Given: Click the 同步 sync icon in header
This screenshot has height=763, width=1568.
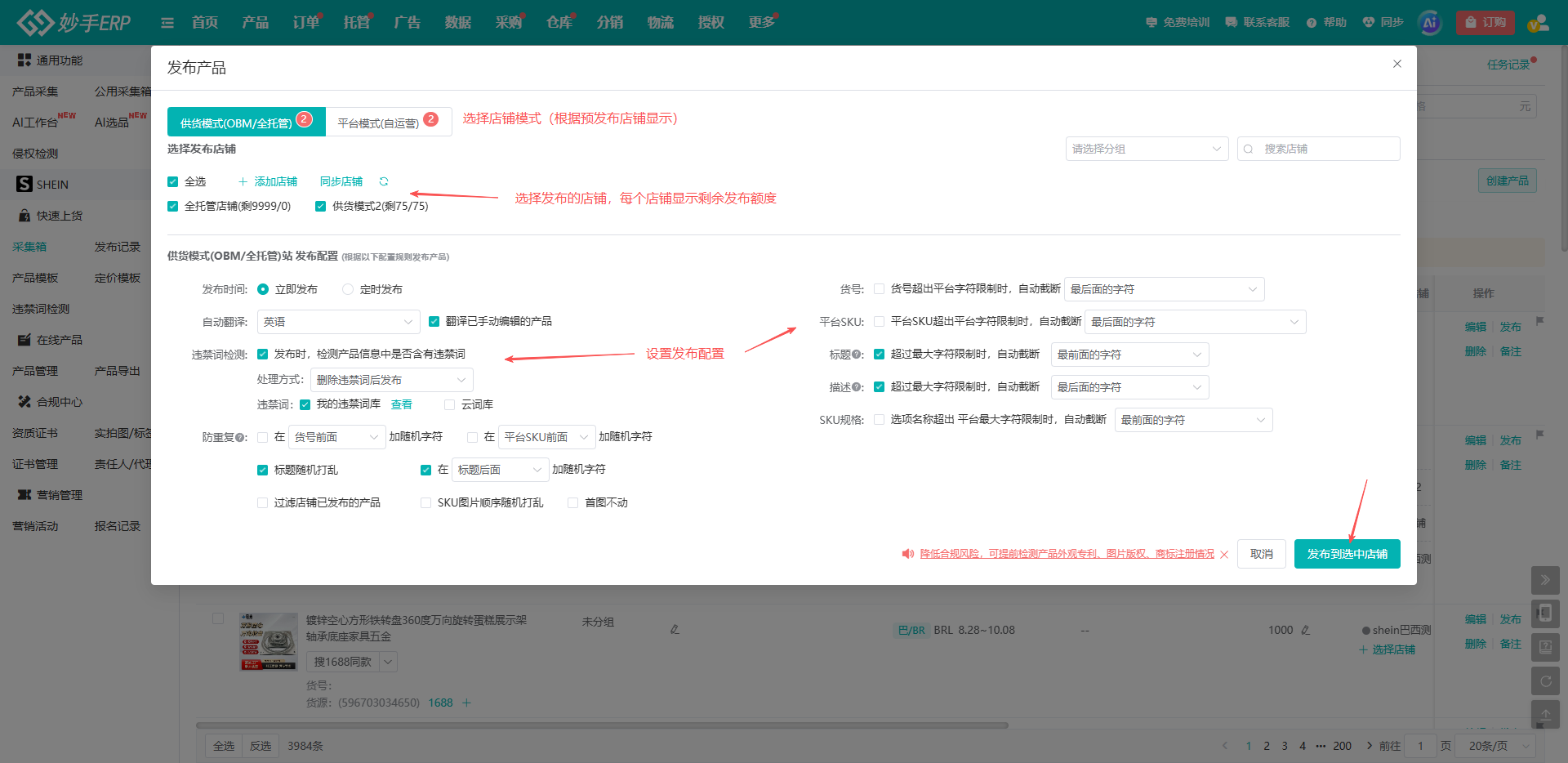Looking at the screenshot, I should 1369,23.
